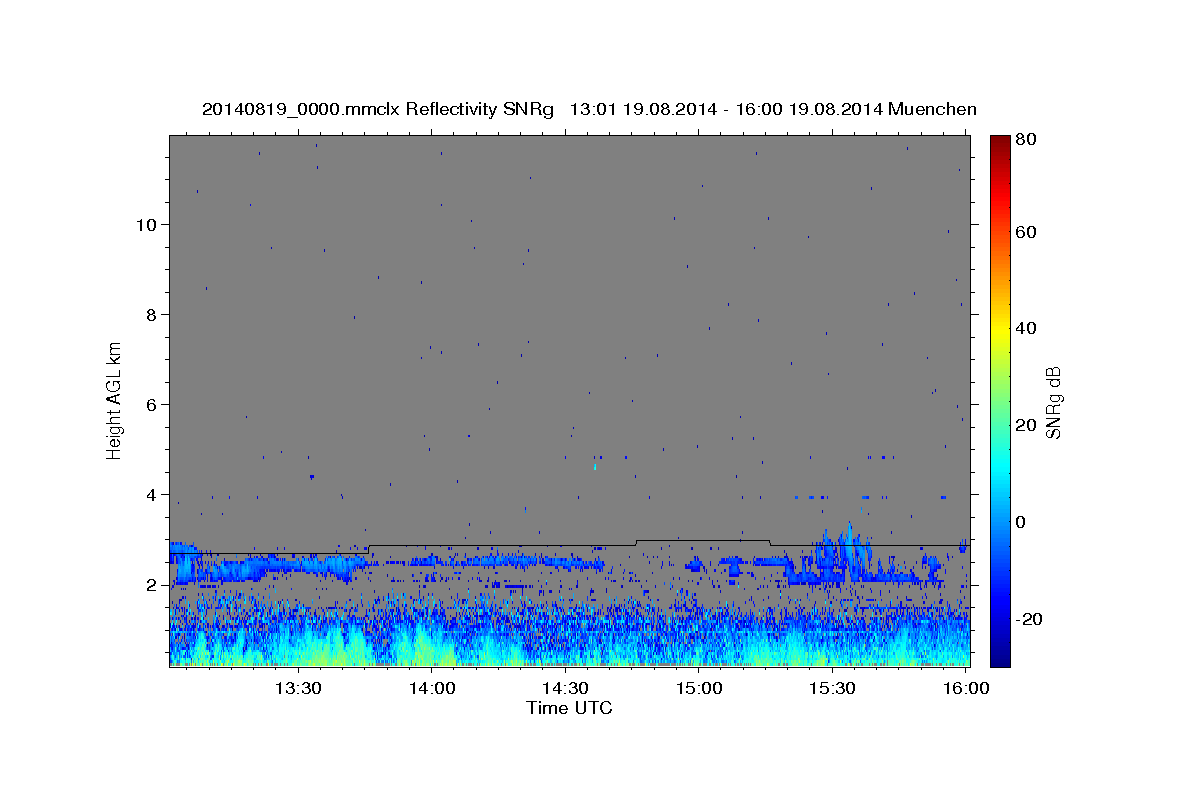The image size is (1200, 800).
Task: Click the '15:30' time axis label
Action: pos(833,688)
